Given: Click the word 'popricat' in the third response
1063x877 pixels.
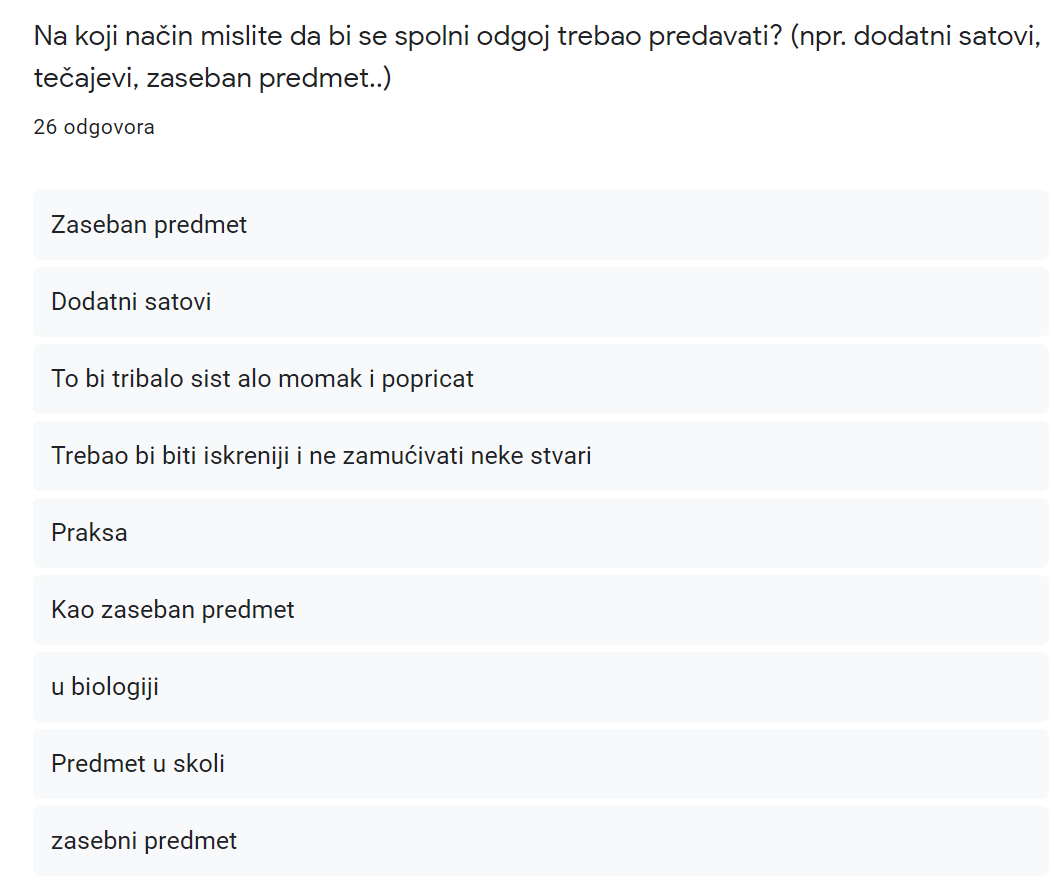Looking at the screenshot, I should [428, 380].
